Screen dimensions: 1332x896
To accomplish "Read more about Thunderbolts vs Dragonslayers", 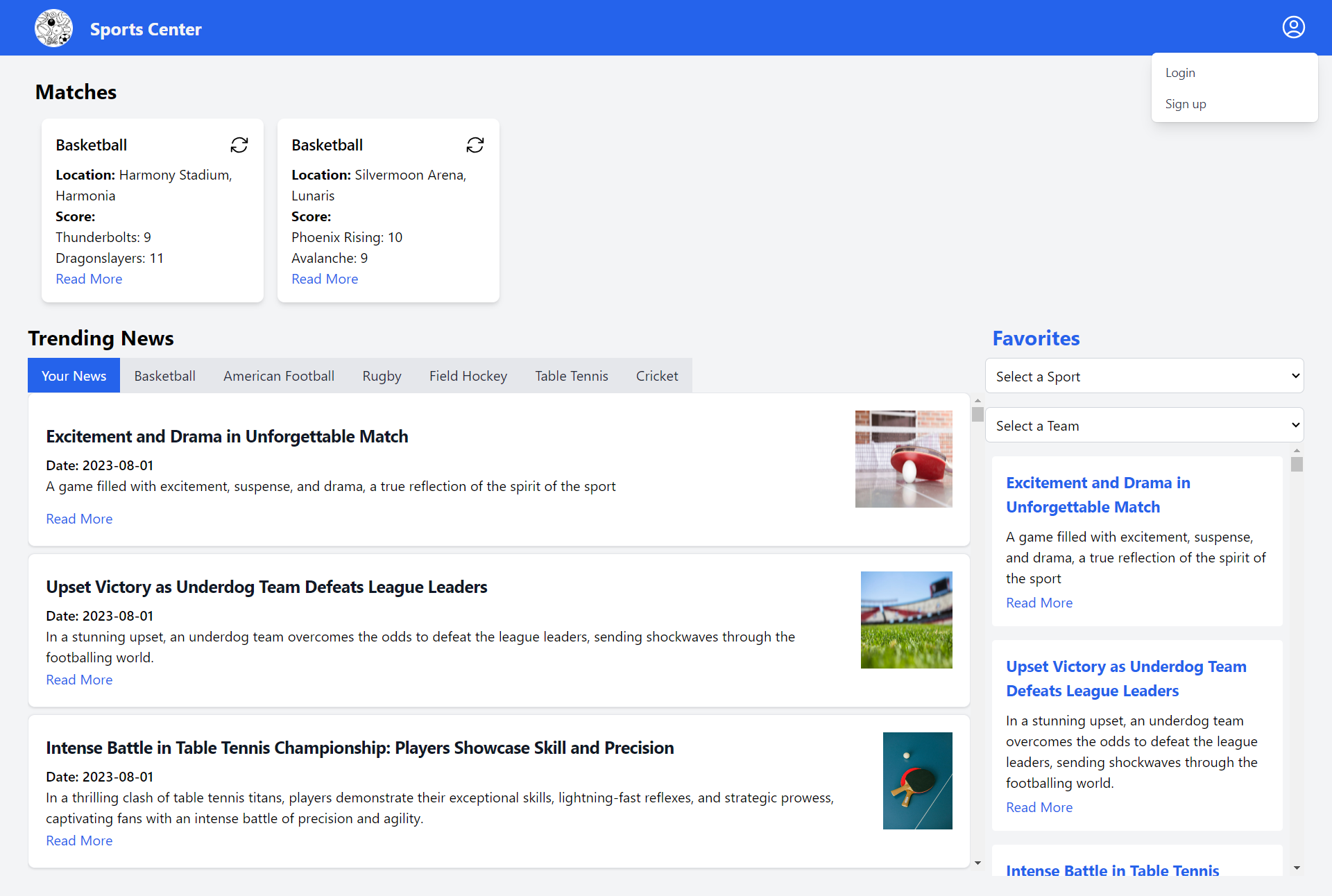I will click(89, 279).
